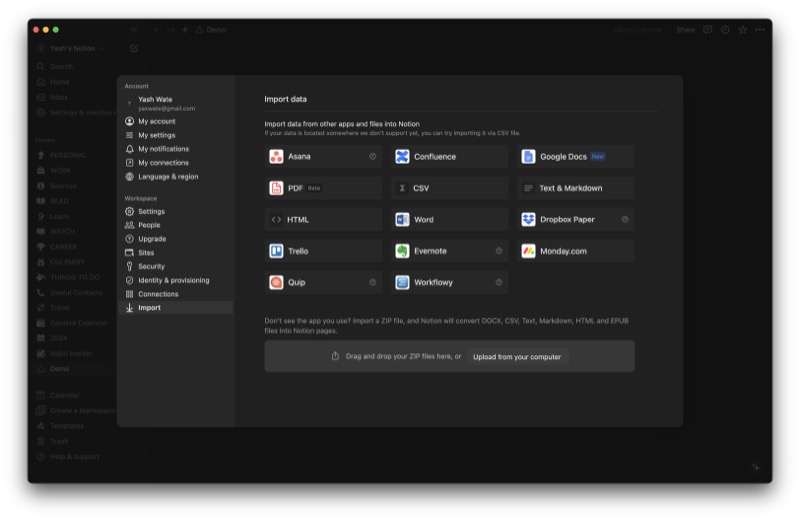Favorite the page with star icon
This screenshot has width=800, height=520.
pyautogui.click(x=743, y=30)
